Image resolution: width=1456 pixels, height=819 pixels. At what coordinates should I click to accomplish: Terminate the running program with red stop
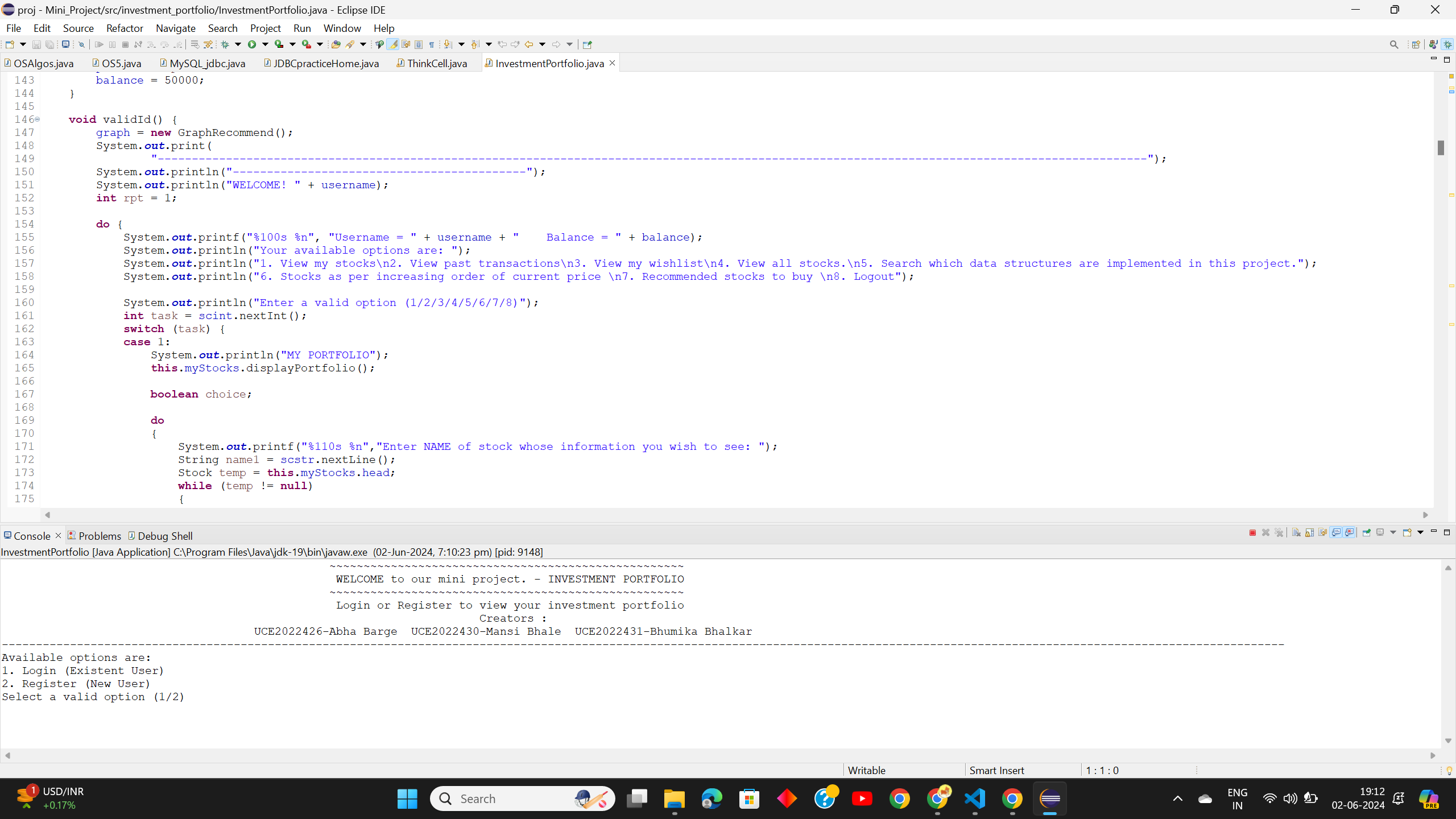pyautogui.click(x=1252, y=532)
